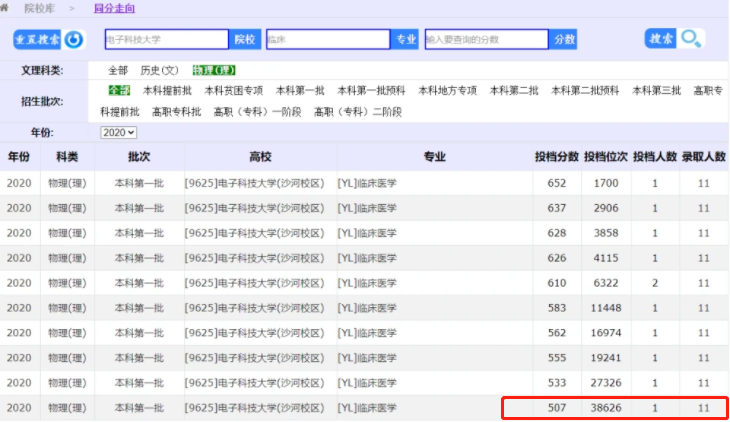
Task: Select 本科第二批 batch filter
Action: tap(514, 90)
